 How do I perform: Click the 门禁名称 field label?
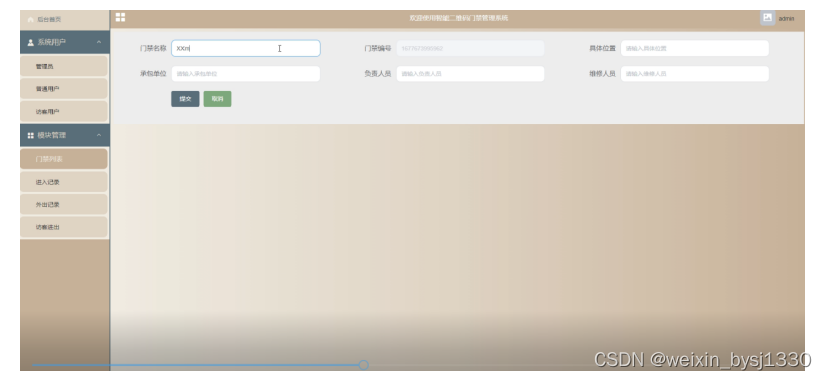(x=153, y=48)
